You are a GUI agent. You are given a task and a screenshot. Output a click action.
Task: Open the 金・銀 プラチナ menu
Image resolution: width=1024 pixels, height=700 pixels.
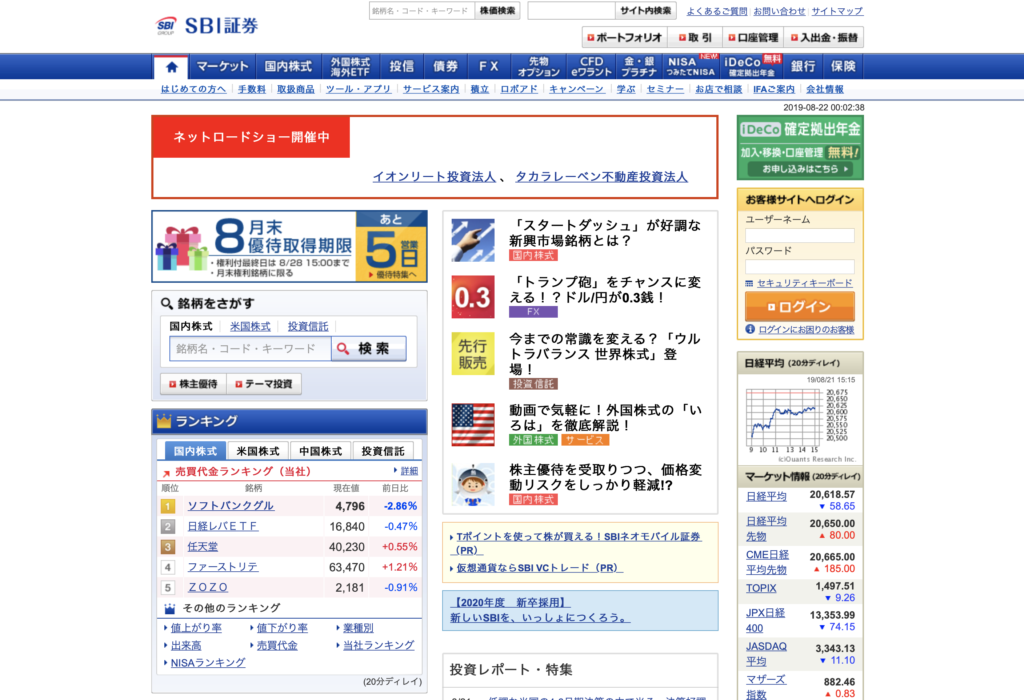click(x=639, y=67)
